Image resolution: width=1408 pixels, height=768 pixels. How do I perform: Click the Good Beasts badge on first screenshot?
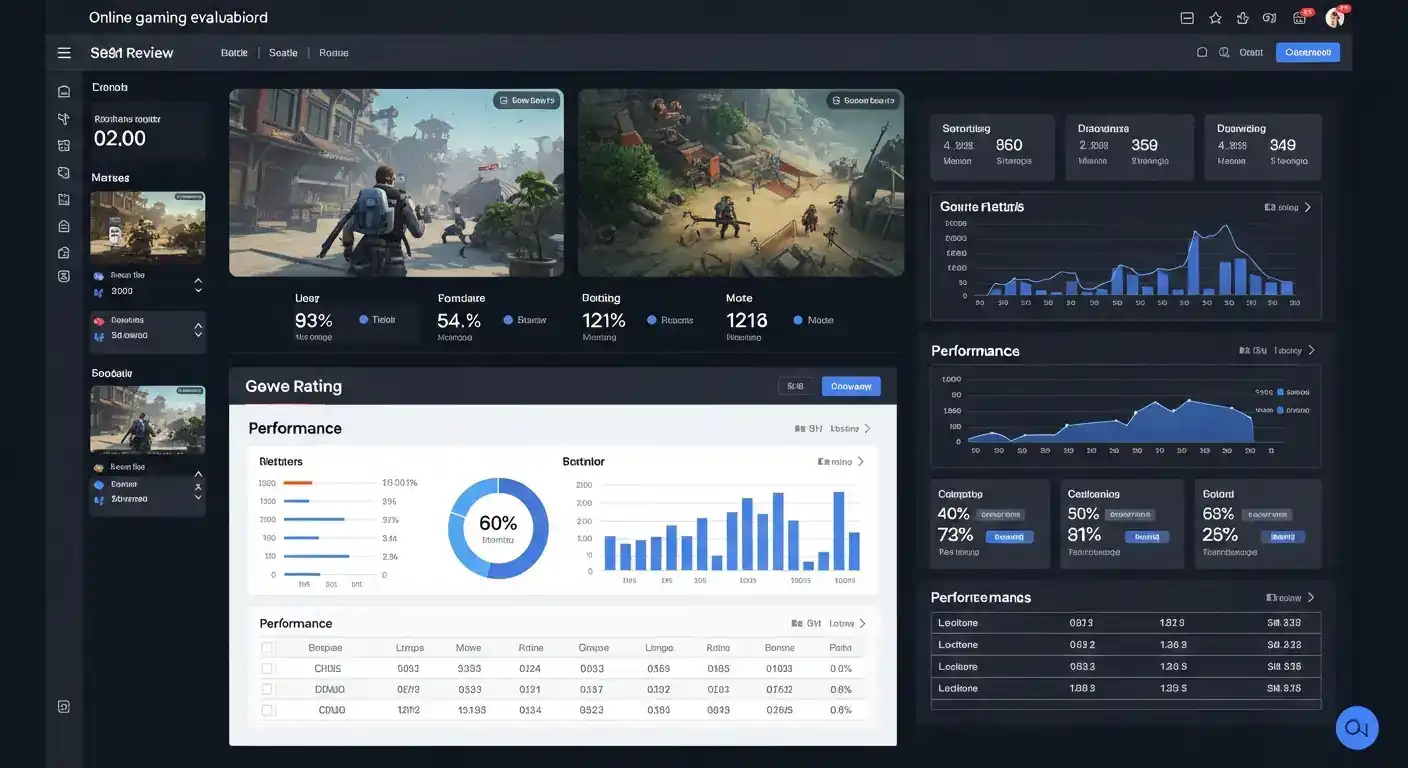pyautogui.click(x=524, y=98)
